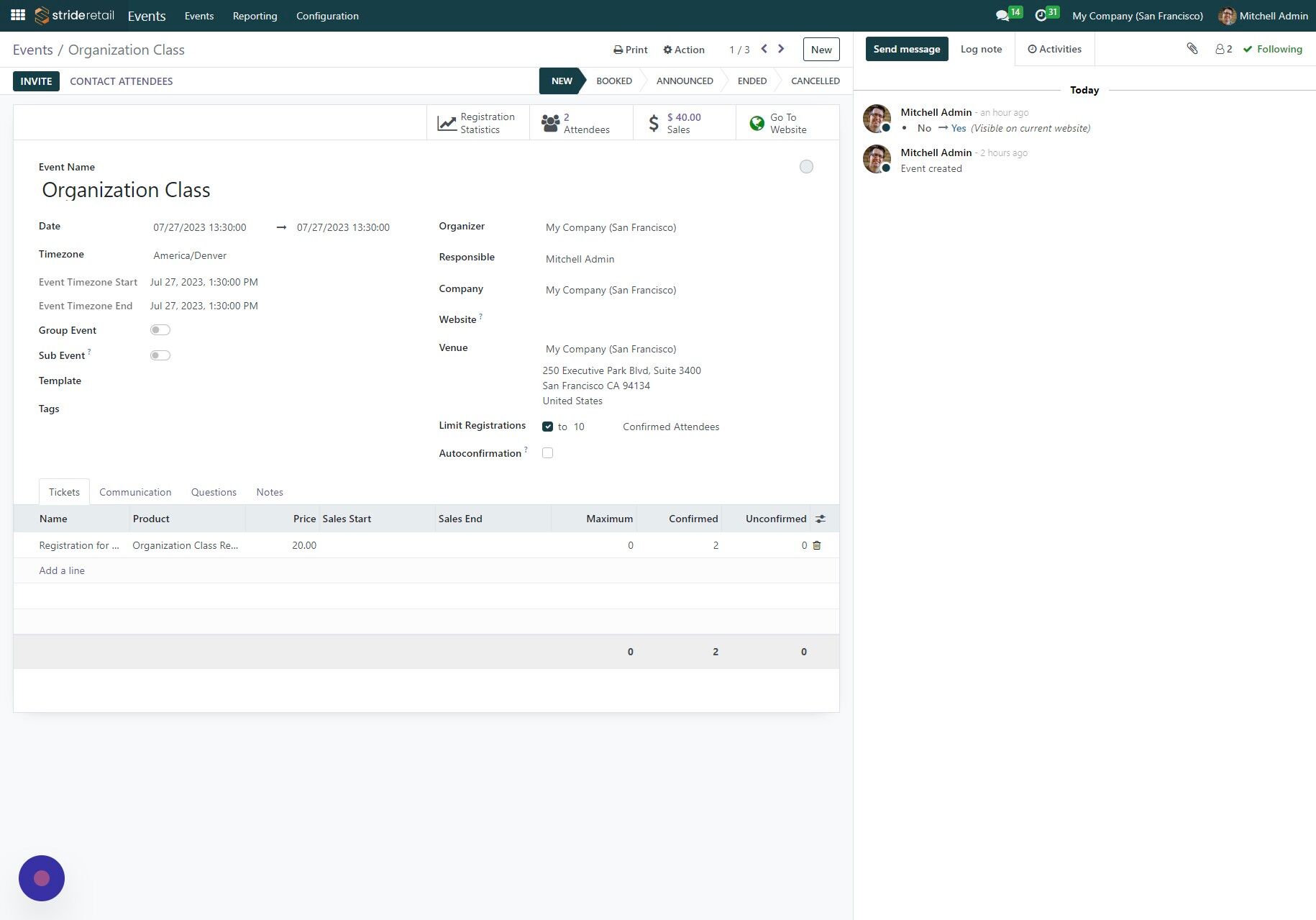This screenshot has height=920, width=1316.
Task: Set status to CANCELLED
Action: pos(815,81)
